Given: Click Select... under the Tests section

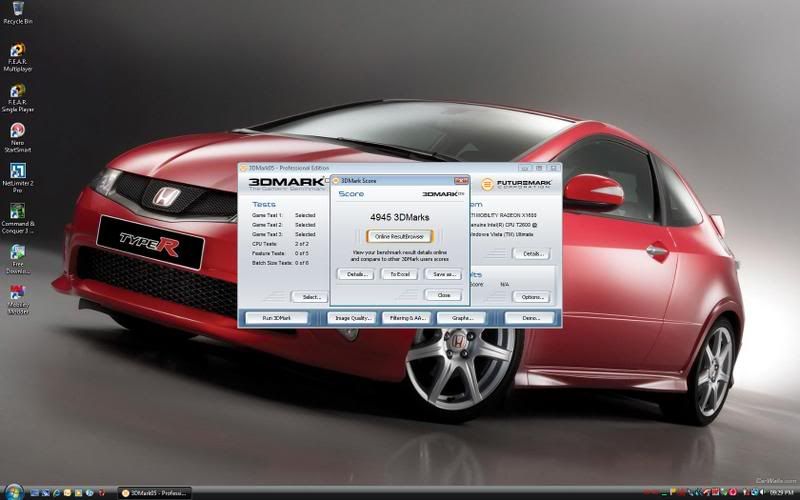Looking at the screenshot, I should click(x=310, y=297).
